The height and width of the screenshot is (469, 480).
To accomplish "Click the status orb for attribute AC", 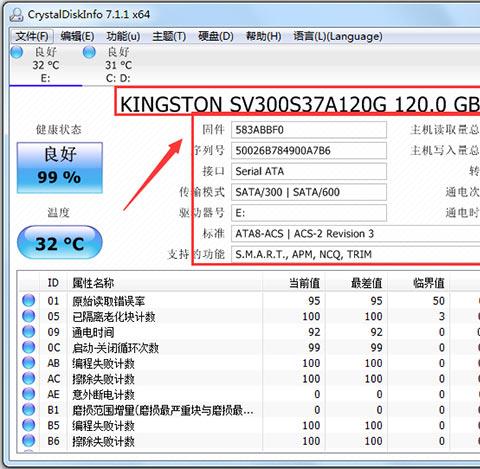I will tap(29, 378).
